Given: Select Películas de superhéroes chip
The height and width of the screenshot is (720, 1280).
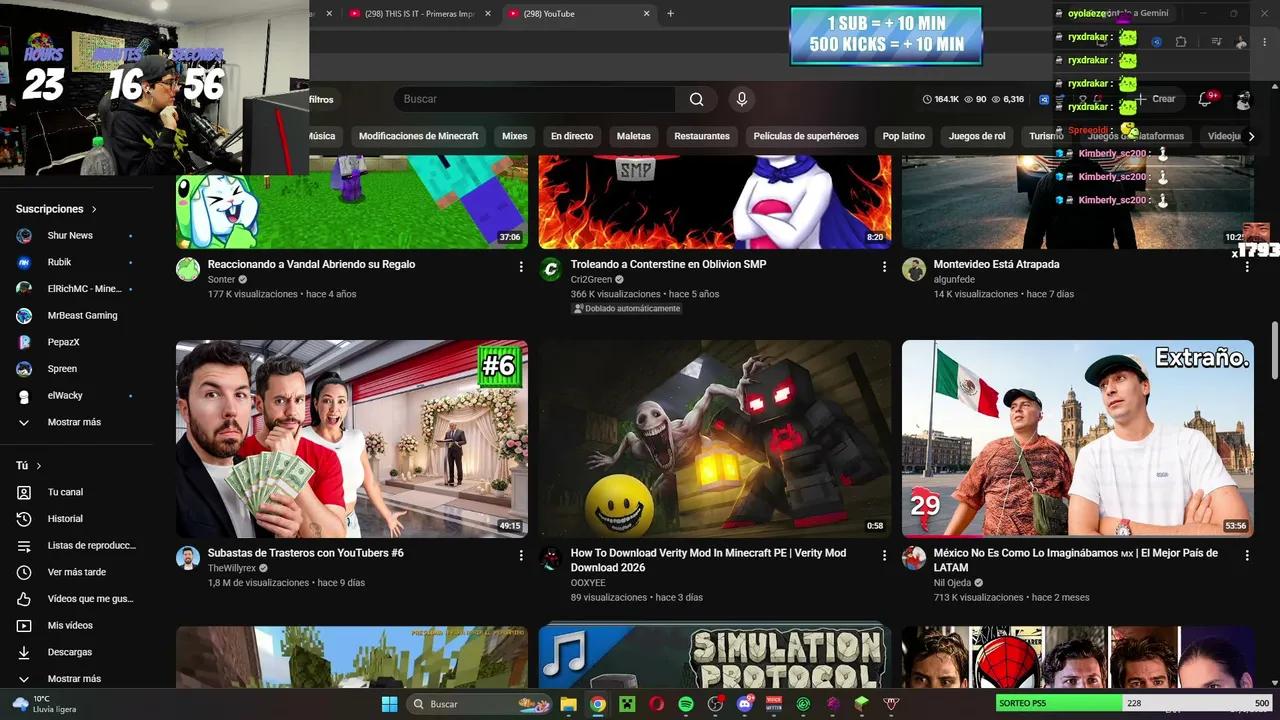Looking at the screenshot, I should click(806, 136).
